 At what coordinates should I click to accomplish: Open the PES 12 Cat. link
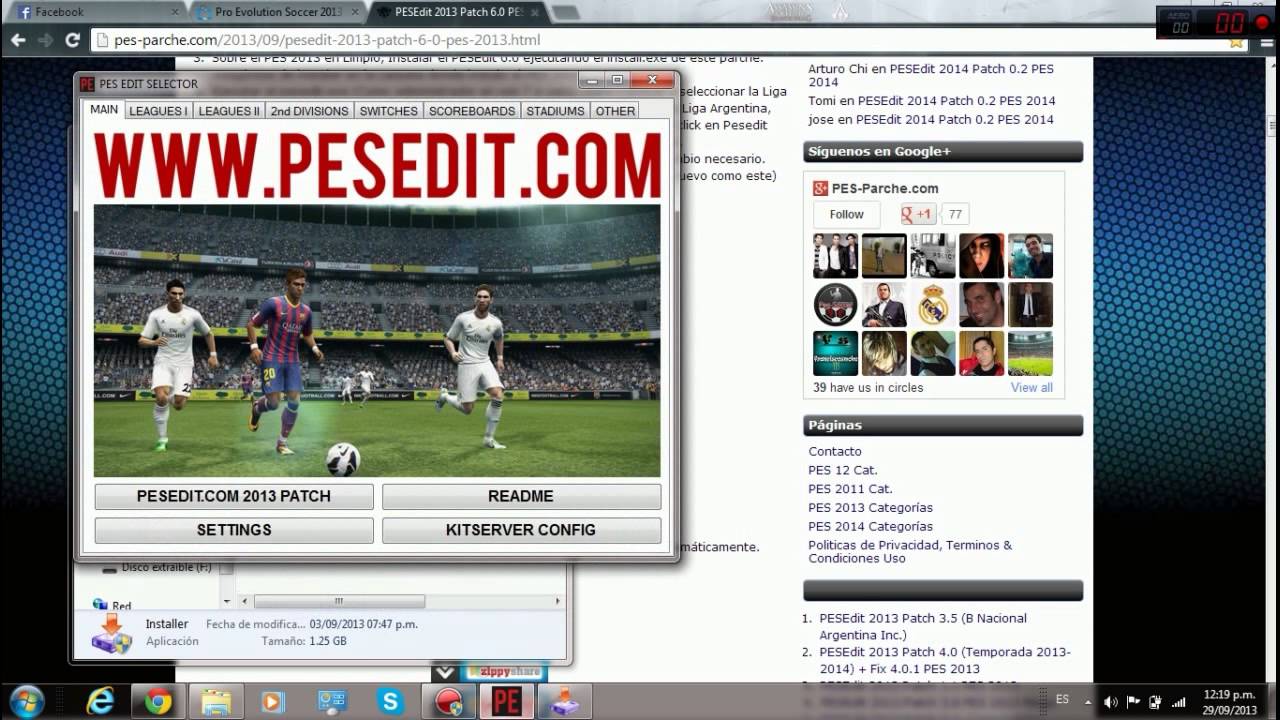pyautogui.click(x=843, y=470)
